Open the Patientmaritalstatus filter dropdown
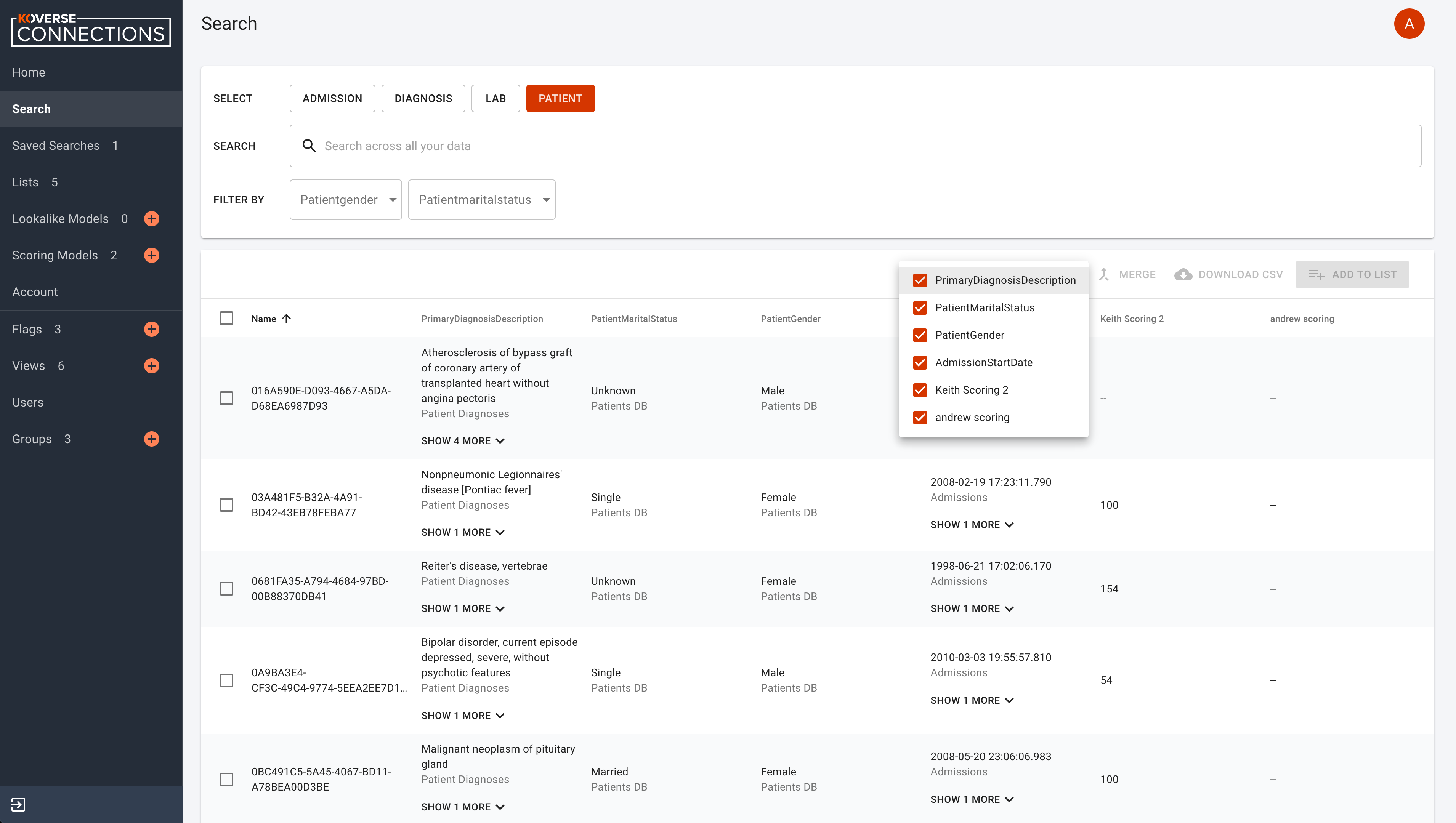Screen dimensions: 1456x823 pyautogui.click(x=482, y=200)
